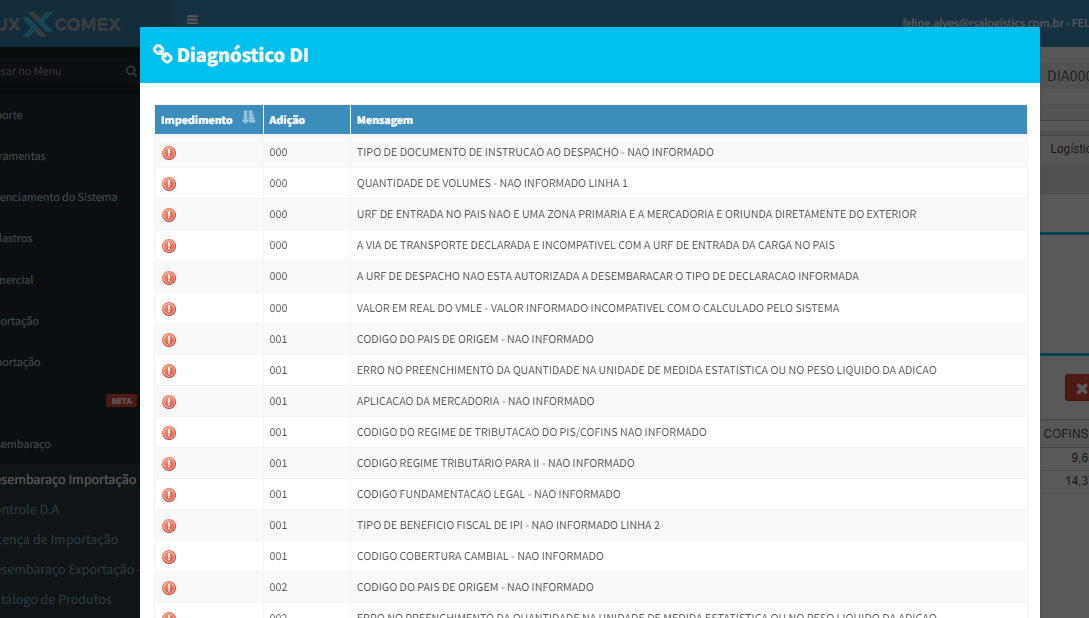Click the Adição column header
The height and width of the screenshot is (618, 1089).
(306, 119)
